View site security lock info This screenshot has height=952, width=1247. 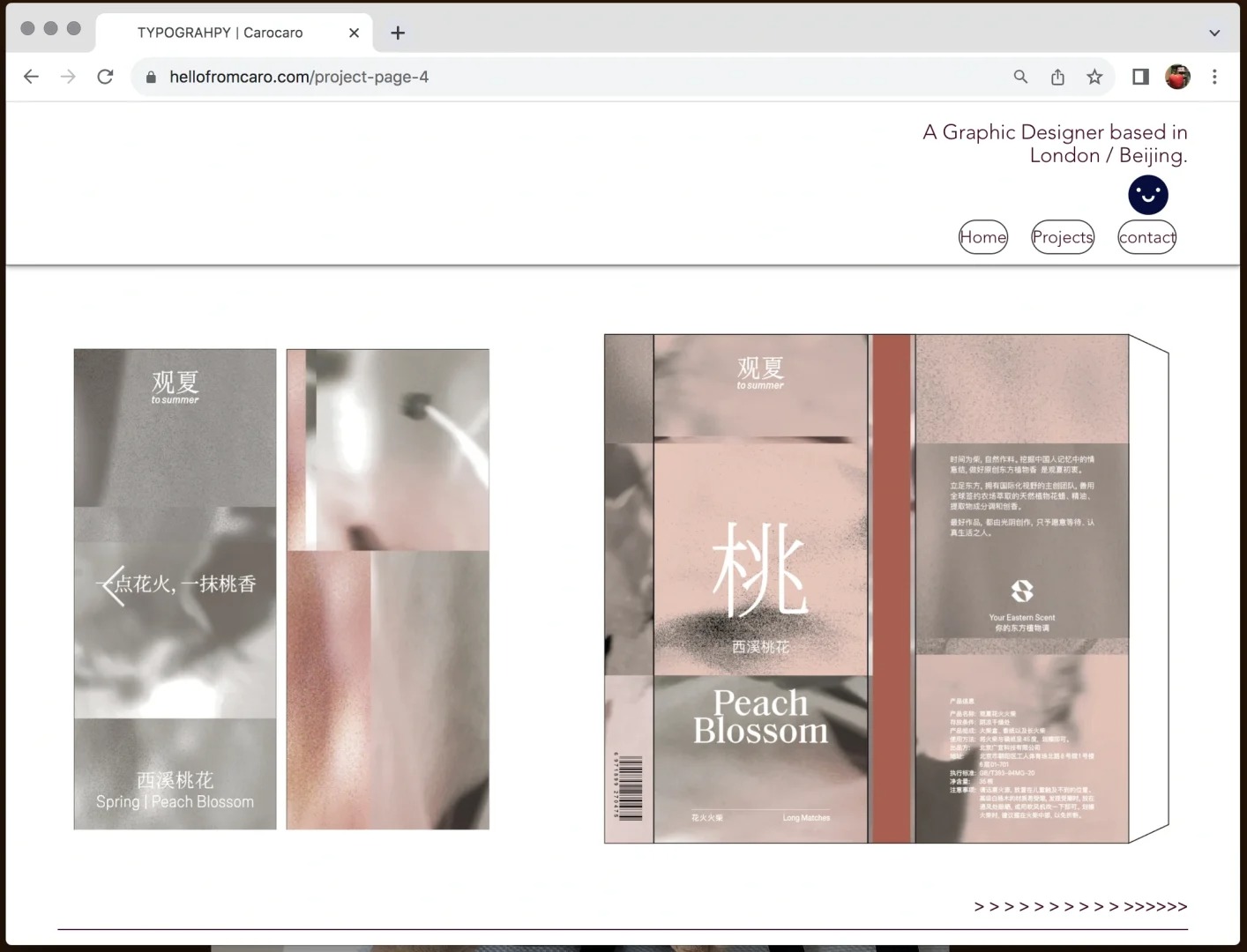[151, 77]
